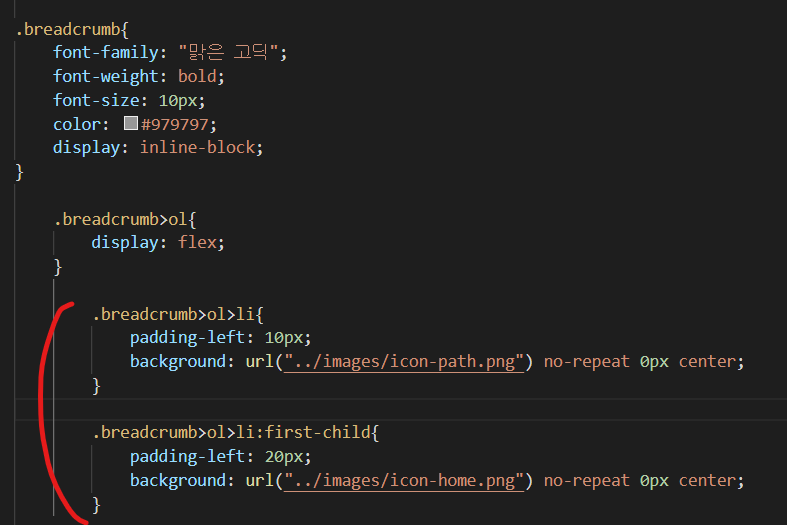
Task: Open the ../images/icon-path.png link
Action: coord(404,361)
